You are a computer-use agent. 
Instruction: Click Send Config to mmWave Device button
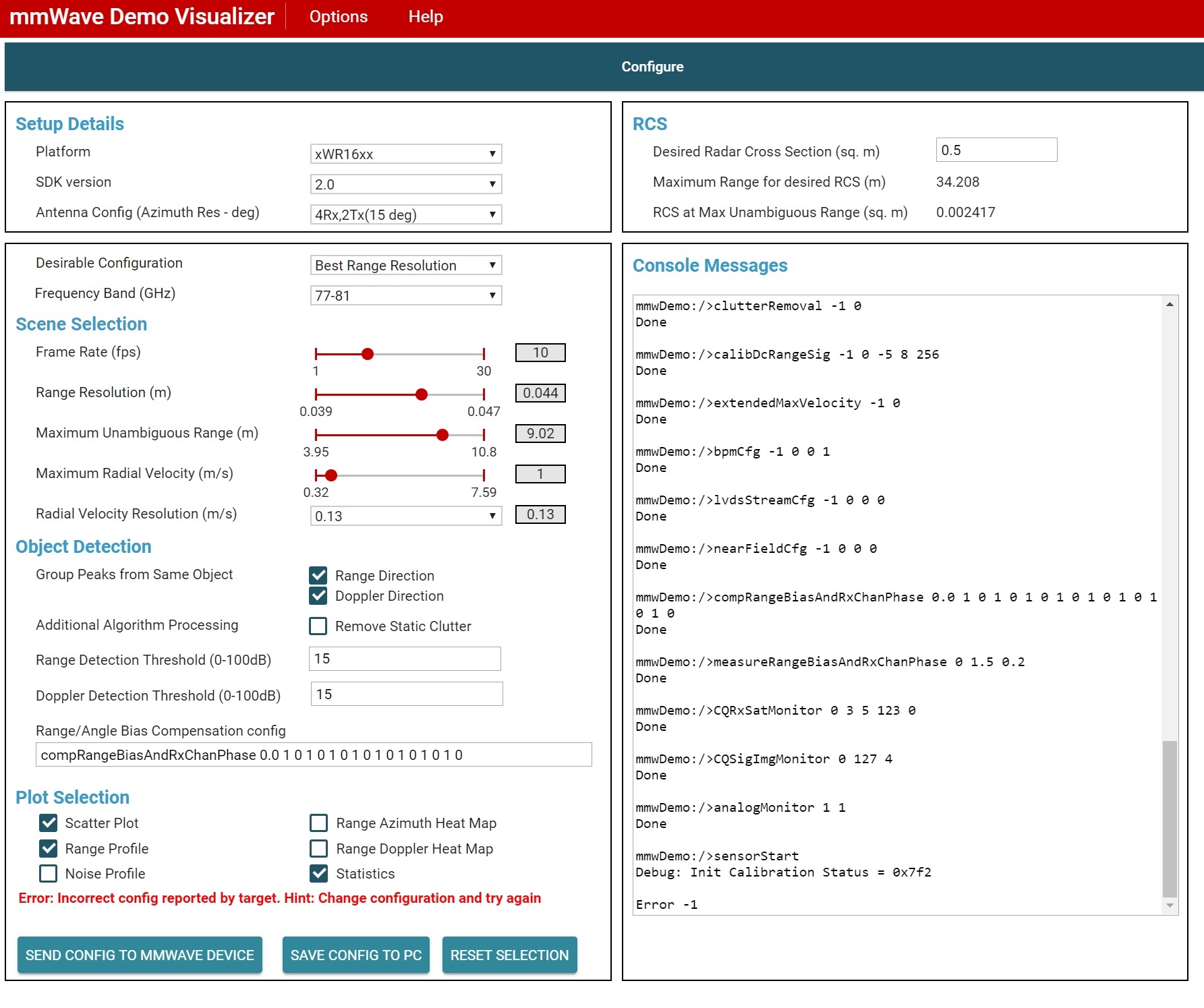pyautogui.click(x=140, y=955)
